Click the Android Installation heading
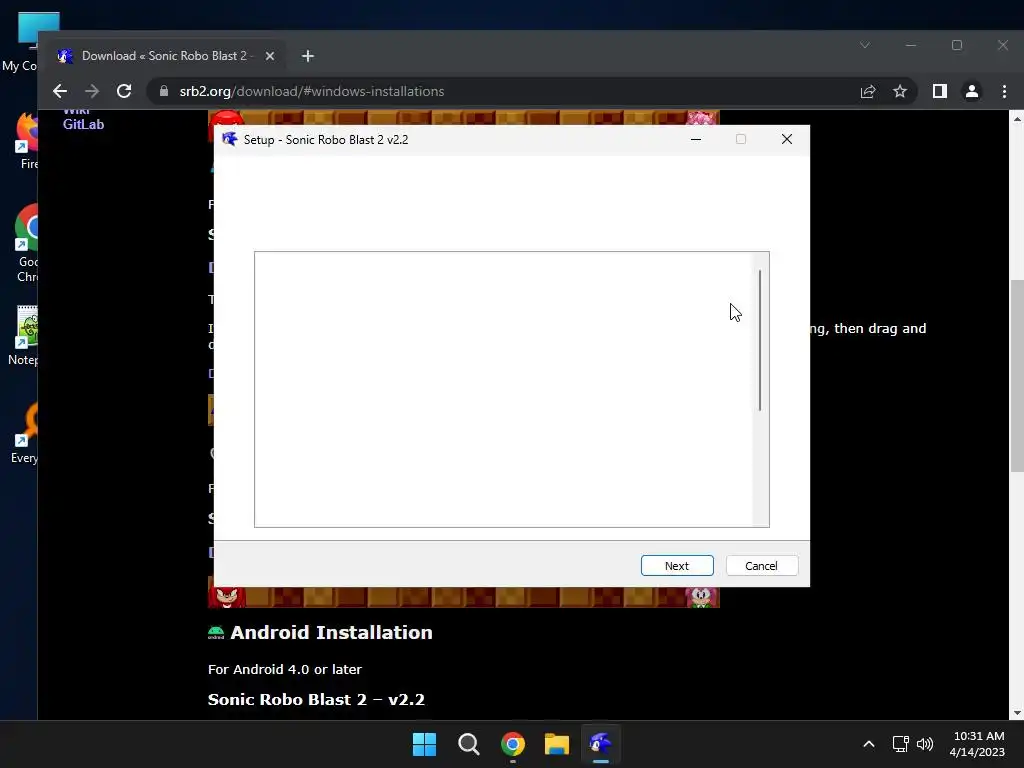Screen dimensions: 1024x768 coord(331,632)
